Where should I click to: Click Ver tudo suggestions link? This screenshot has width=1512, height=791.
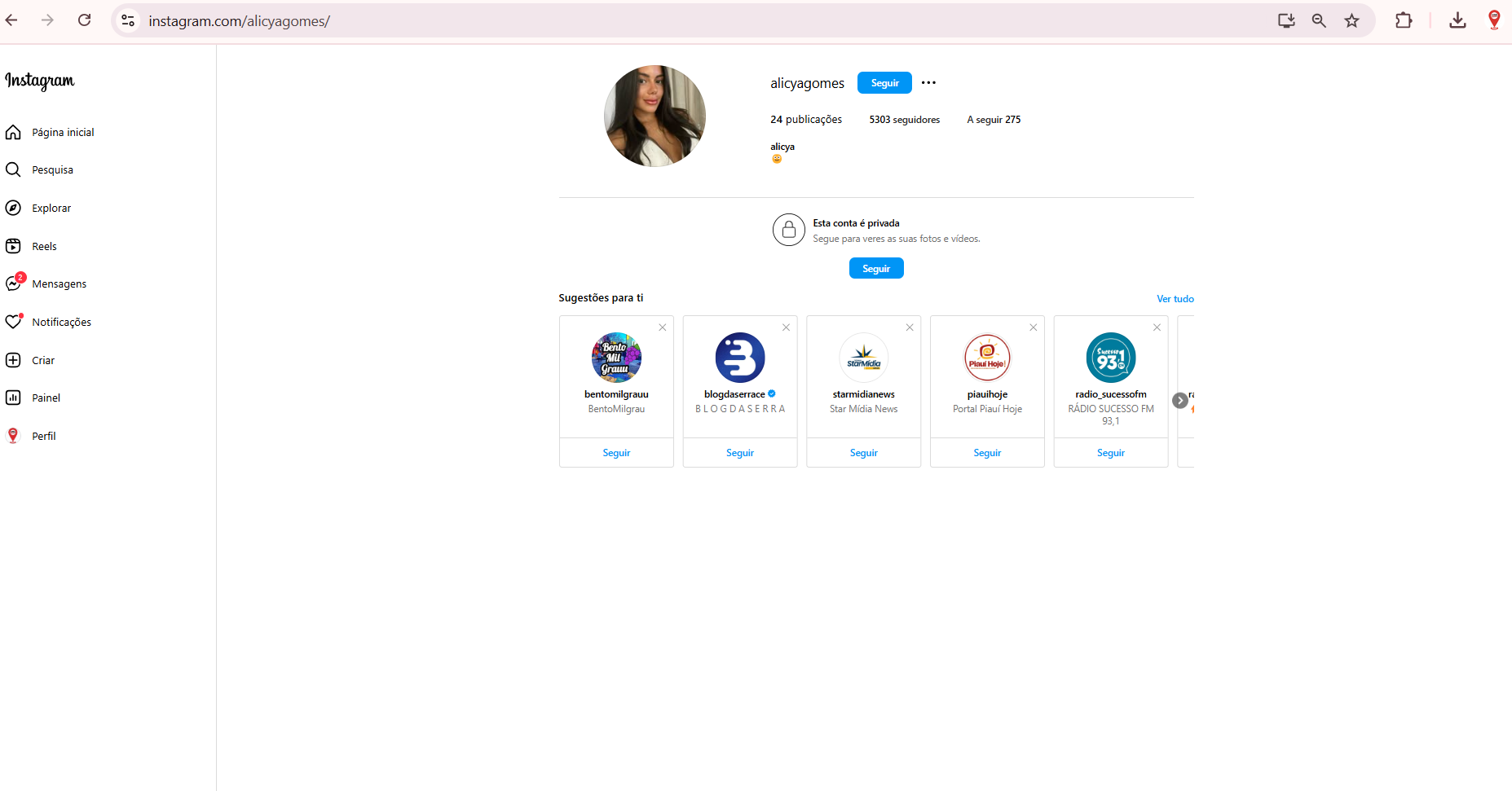(1175, 299)
